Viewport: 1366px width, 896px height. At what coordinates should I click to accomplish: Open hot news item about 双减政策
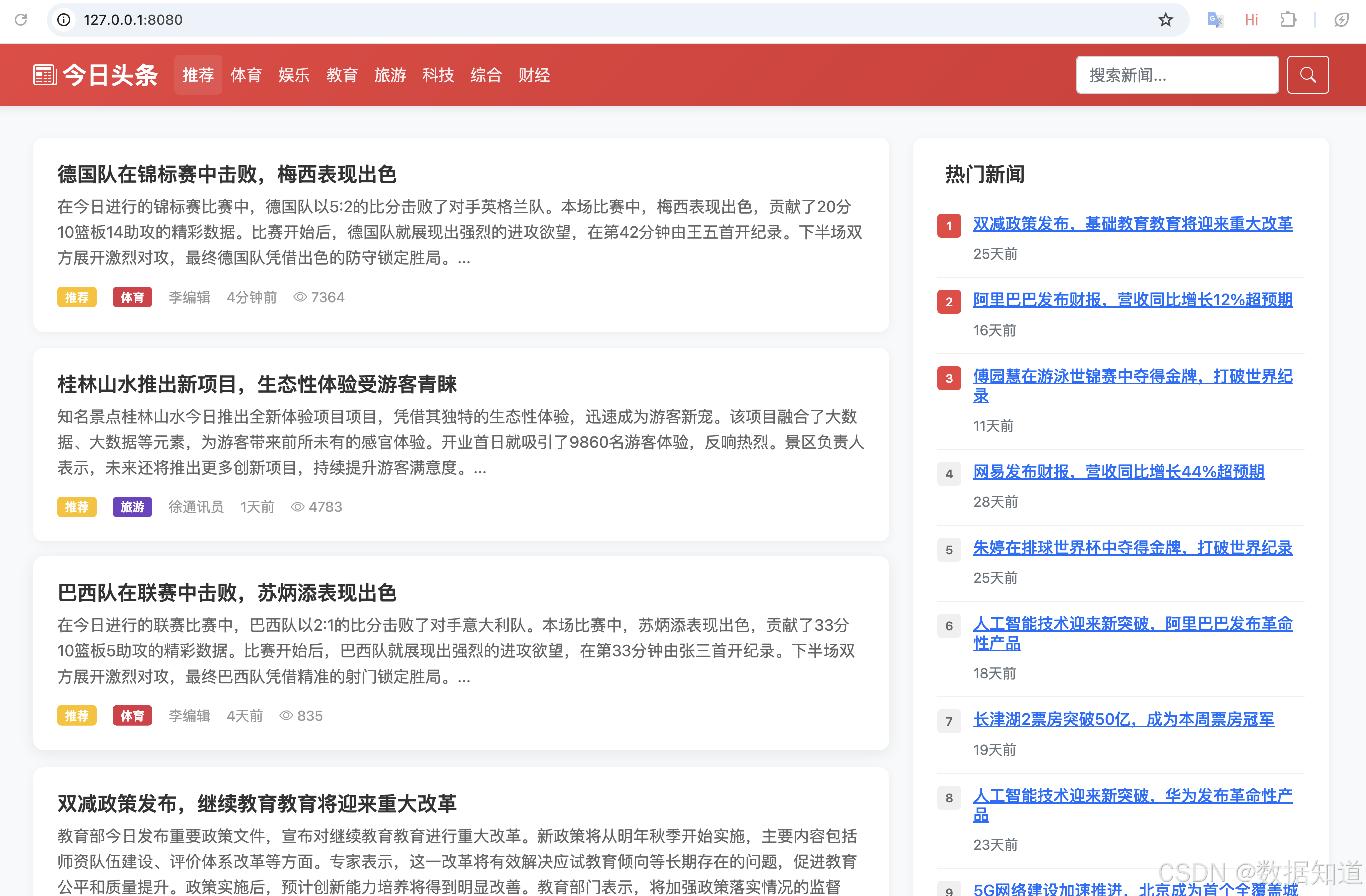[x=1132, y=224]
